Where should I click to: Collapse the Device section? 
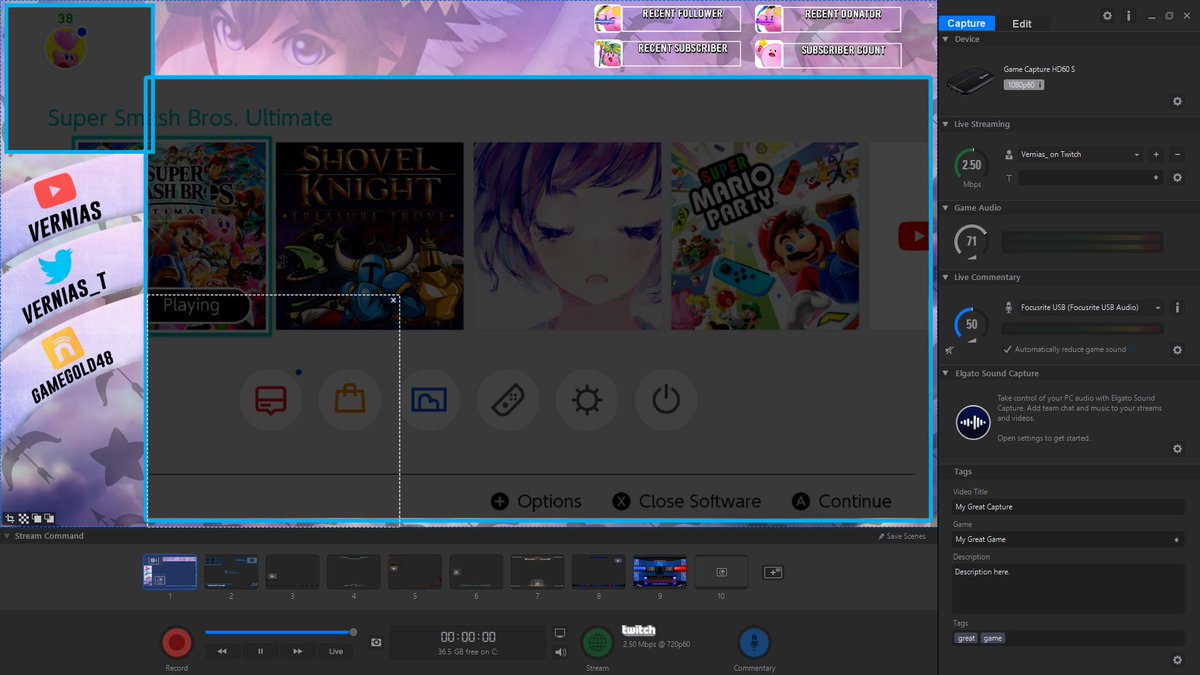[x=947, y=39]
